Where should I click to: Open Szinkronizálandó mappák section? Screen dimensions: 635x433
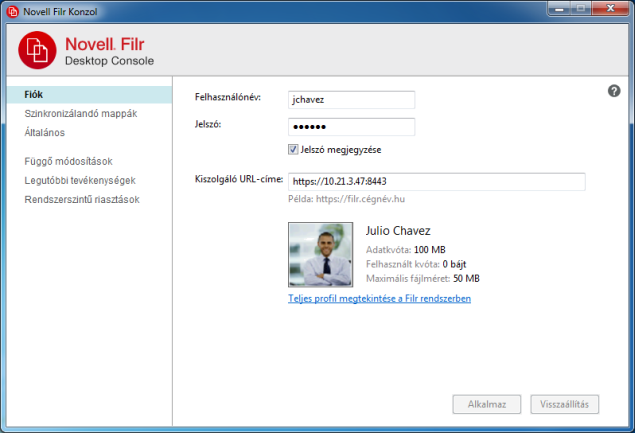click(81, 113)
